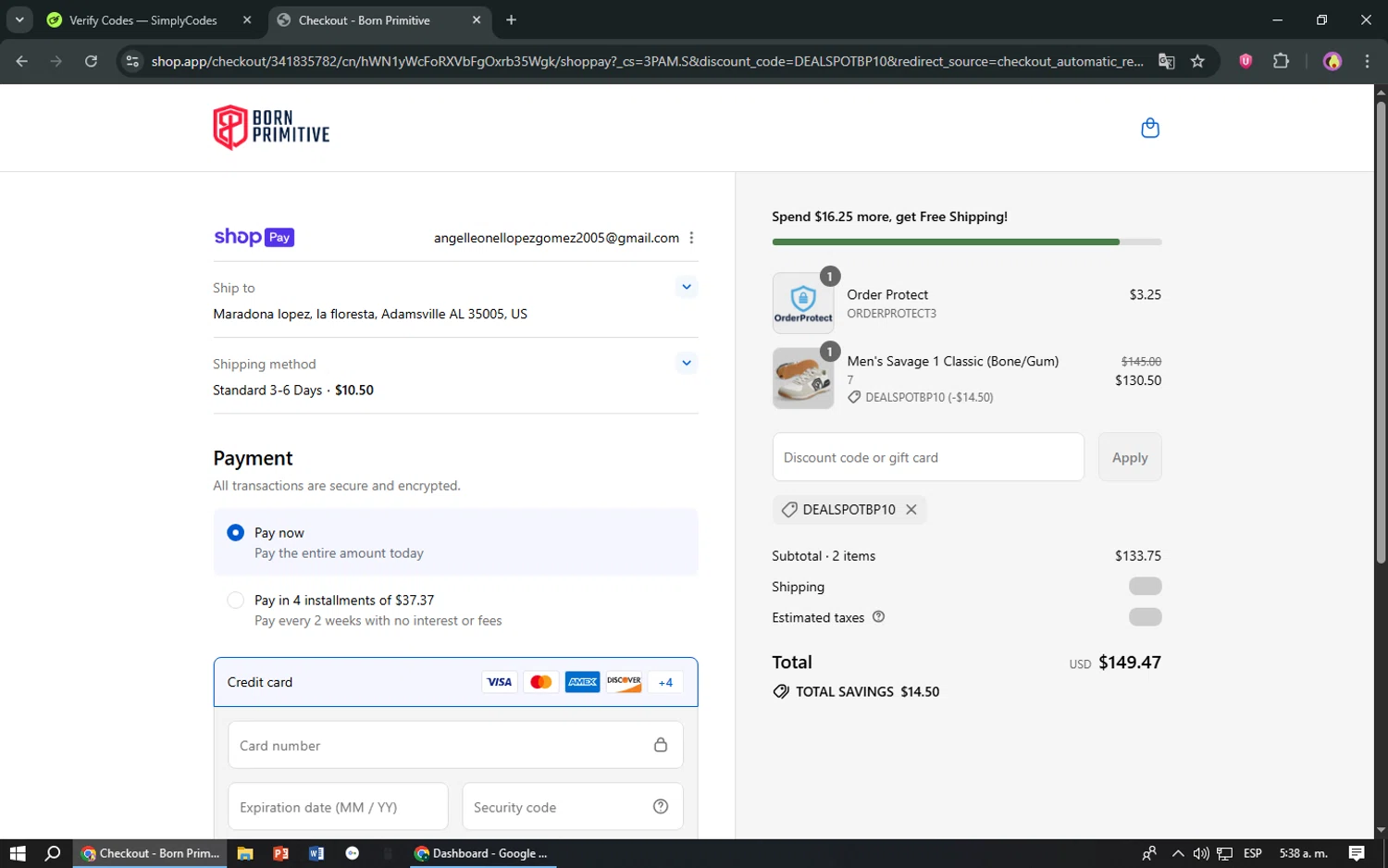This screenshot has height=868, width=1388.
Task: Click the Total $149.47 amount
Action: [1129, 662]
